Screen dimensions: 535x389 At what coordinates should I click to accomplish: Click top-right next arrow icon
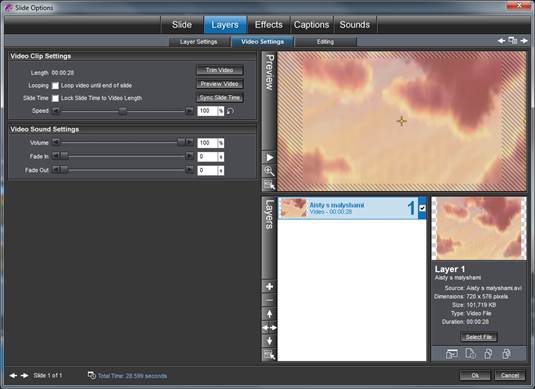point(524,41)
